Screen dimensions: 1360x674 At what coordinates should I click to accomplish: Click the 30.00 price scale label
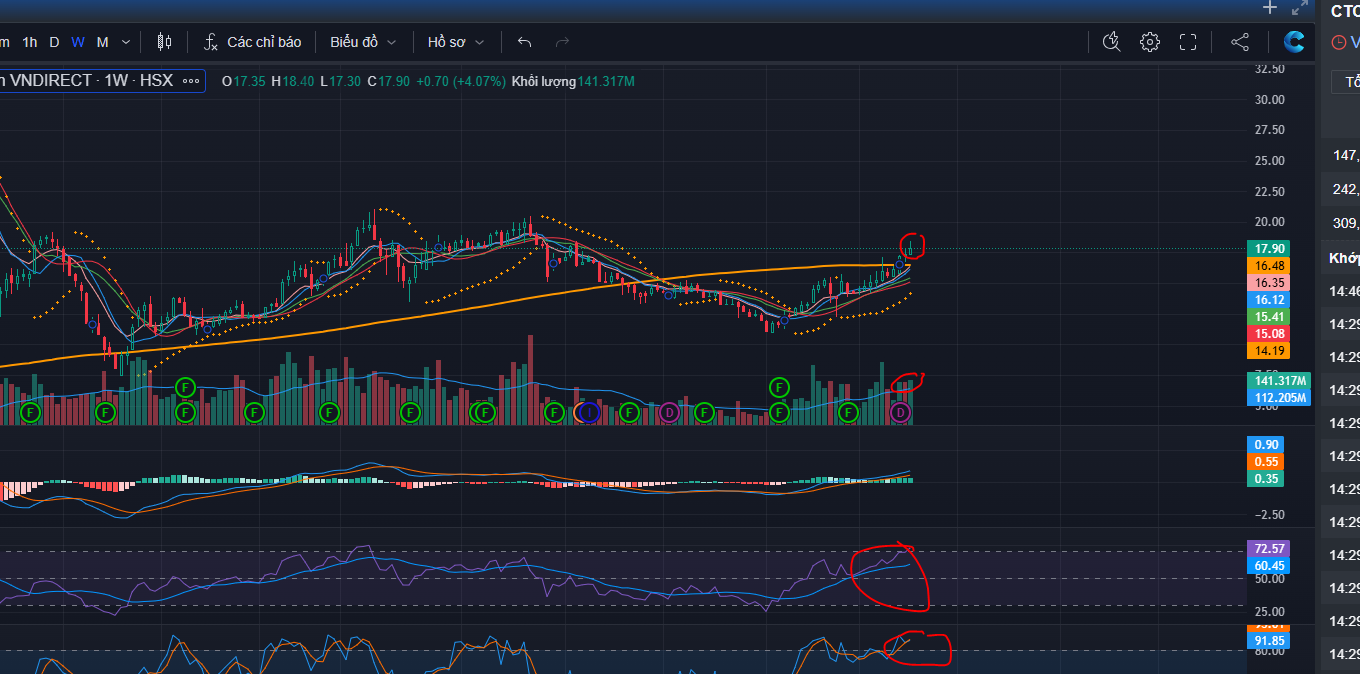click(x=1269, y=99)
